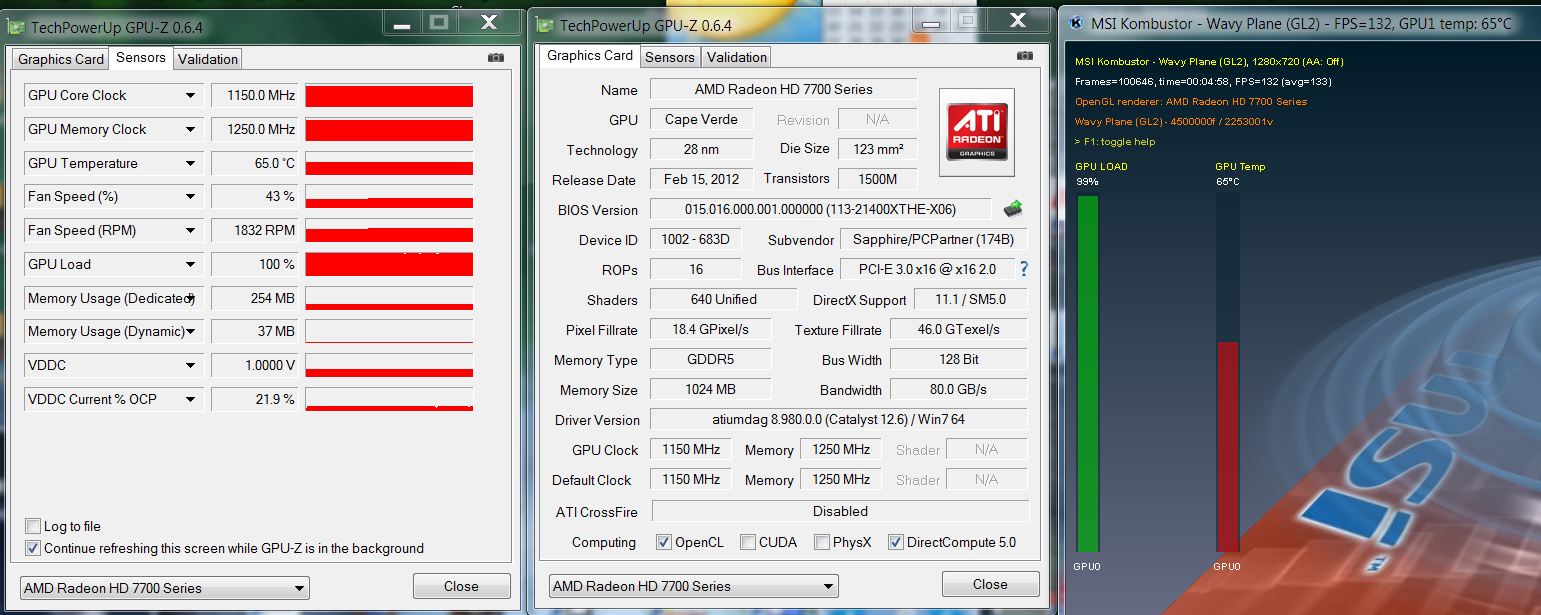The image size is (1541, 615).
Task: Click the camera screenshot icon in Sensors window
Action: [x=496, y=58]
